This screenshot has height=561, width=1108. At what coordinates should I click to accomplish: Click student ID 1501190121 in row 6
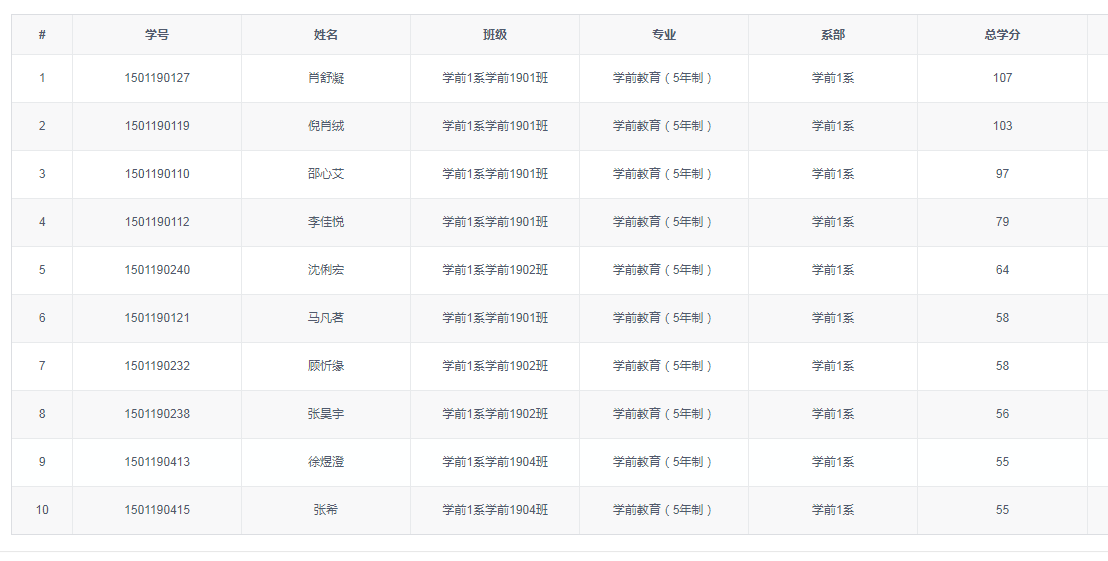click(157, 318)
